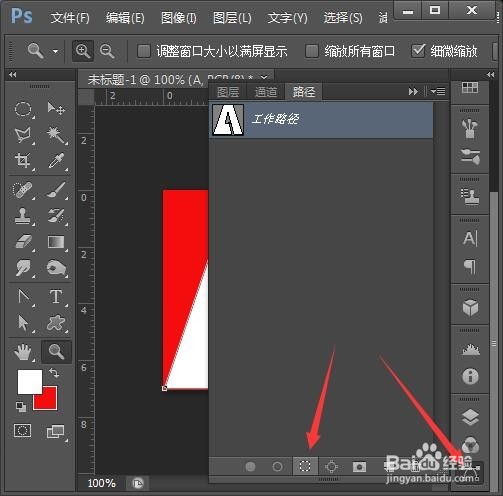Image resolution: width=503 pixels, height=496 pixels.
Task: Switch to the 通道 tab
Action: [x=266, y=92]
